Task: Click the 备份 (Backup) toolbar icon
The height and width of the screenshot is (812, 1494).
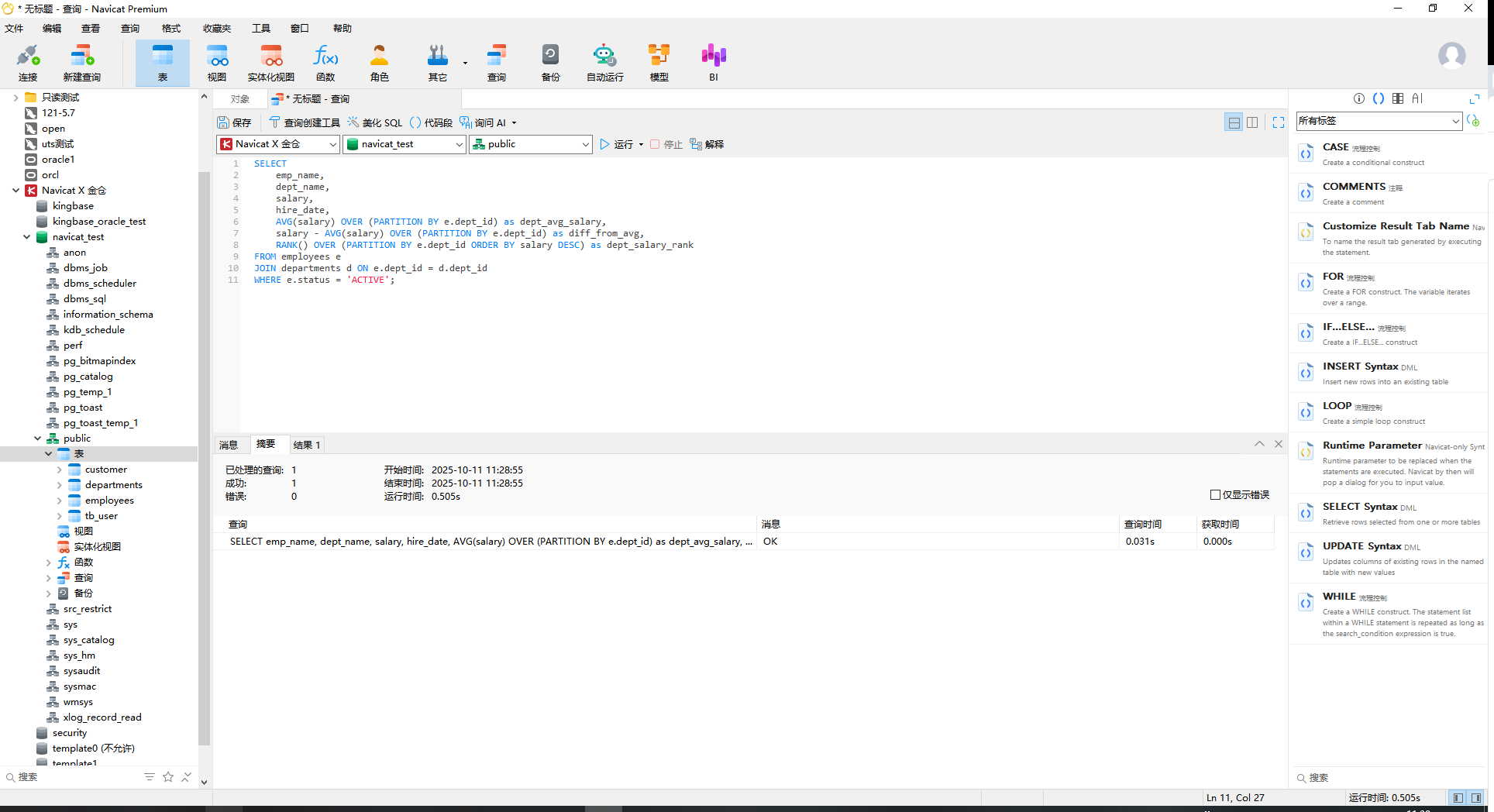Action: tap(551, 63)
